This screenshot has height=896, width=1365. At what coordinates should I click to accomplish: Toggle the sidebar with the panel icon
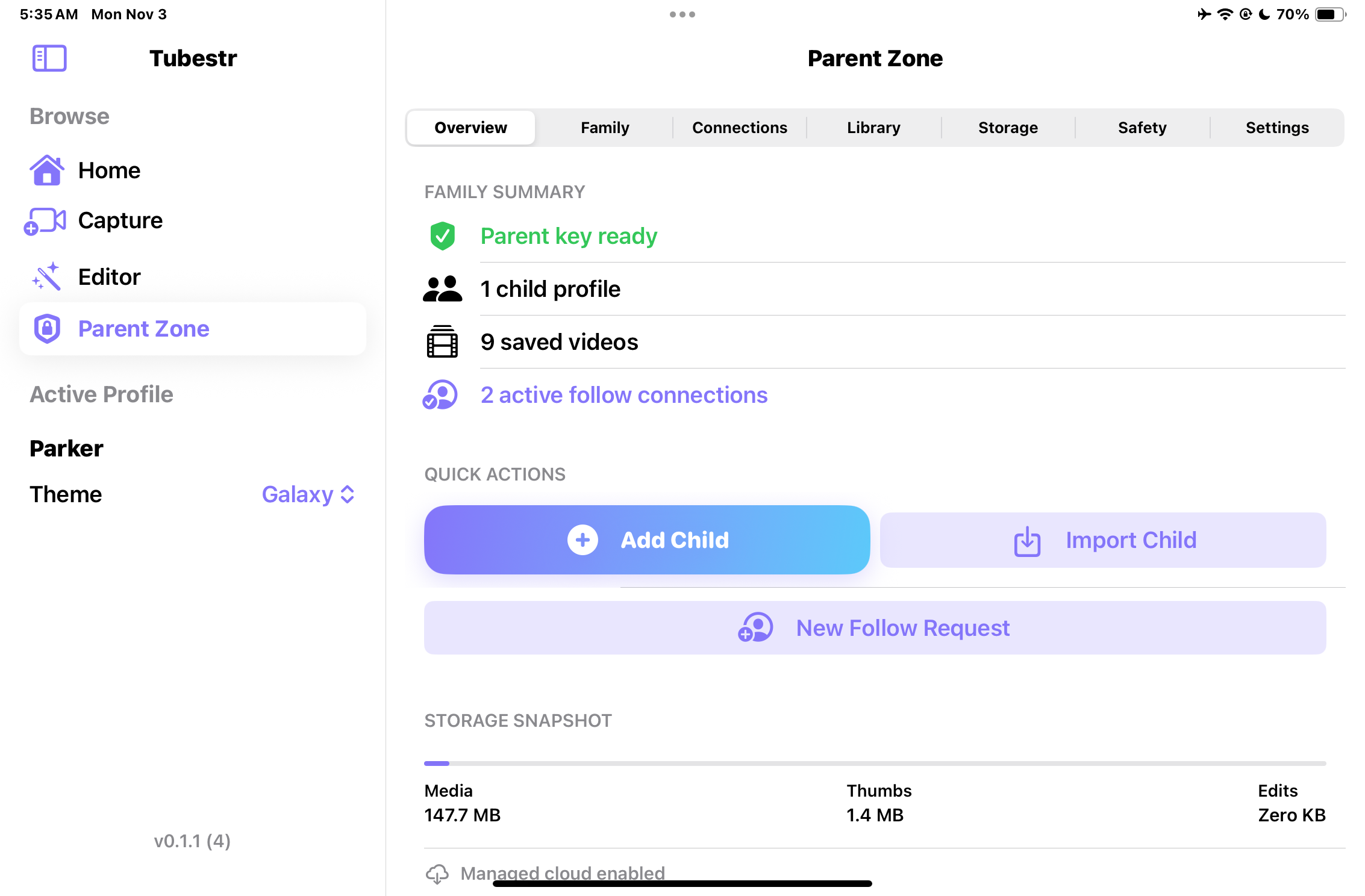(x=49, y=58)
